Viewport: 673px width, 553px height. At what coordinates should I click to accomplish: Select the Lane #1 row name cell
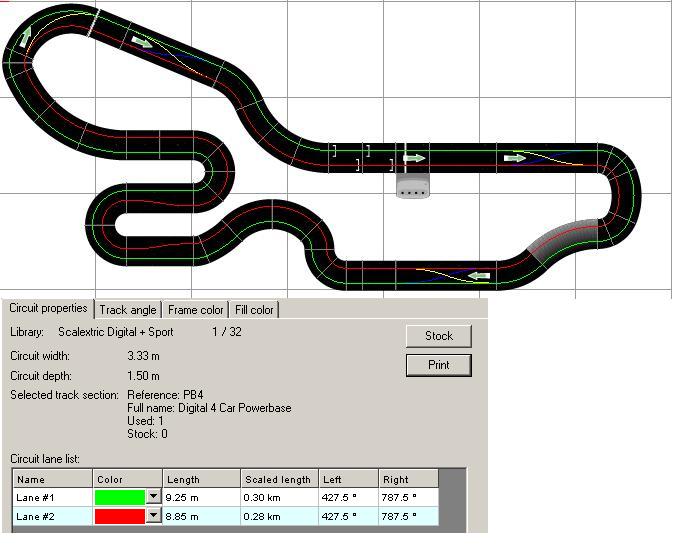pyautogui.click(x=50, y=496)
